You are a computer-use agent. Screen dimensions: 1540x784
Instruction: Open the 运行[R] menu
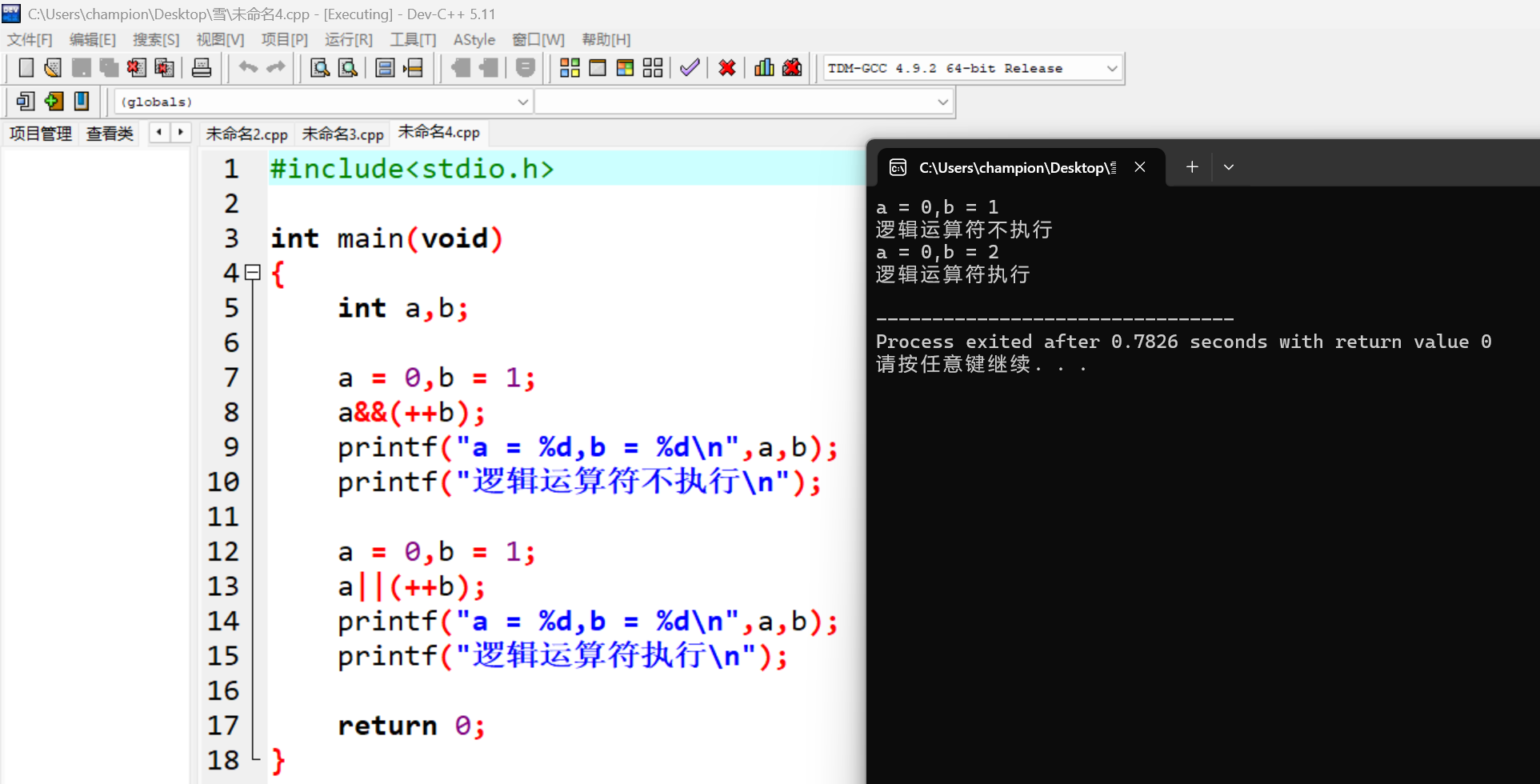349,40
